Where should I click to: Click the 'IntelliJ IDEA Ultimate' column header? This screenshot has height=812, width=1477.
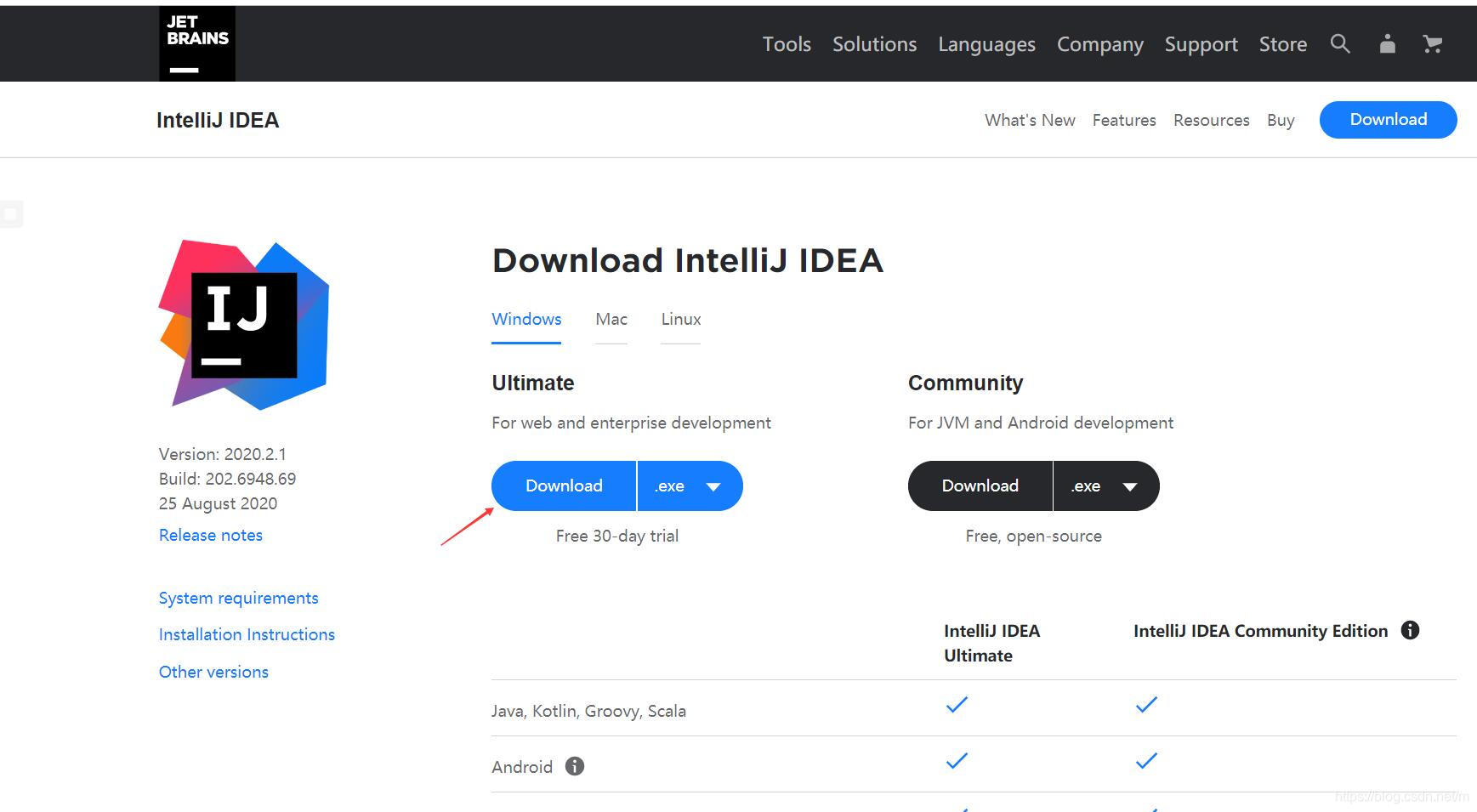coord(992,643)
